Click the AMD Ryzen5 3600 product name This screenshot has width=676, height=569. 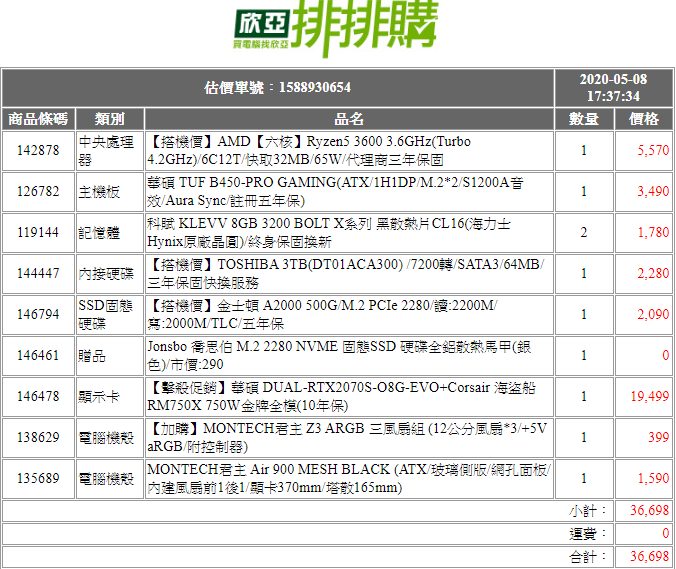(309, 151)
